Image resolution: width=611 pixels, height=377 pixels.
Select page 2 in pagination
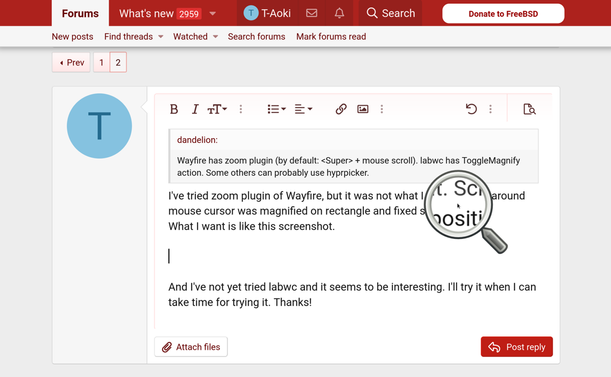pyautogui.click(x=118, y=62)
